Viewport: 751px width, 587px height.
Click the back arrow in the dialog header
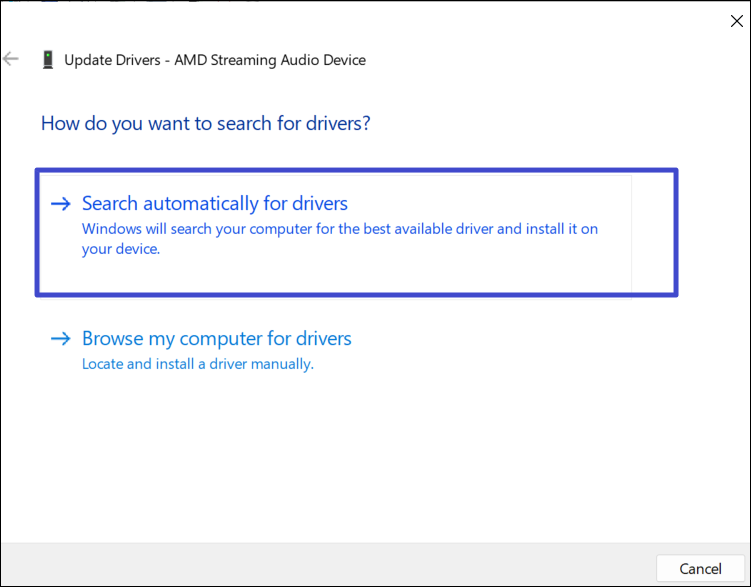click(12, 59)
